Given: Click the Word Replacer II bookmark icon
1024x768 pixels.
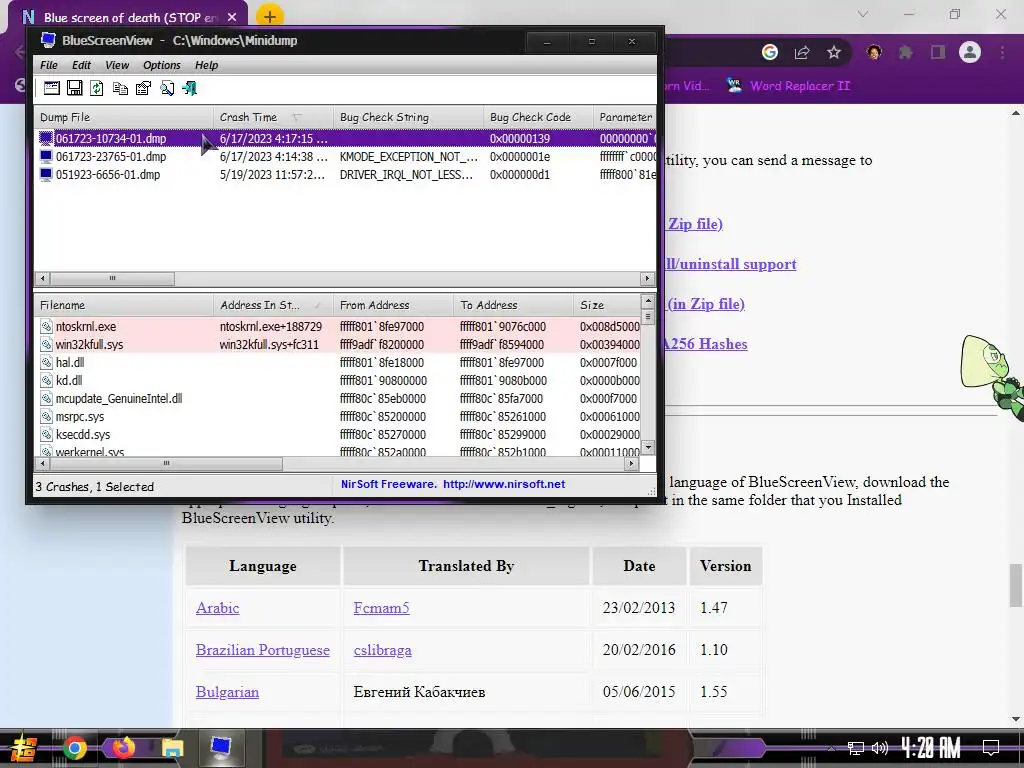Looking at the screenshot, I should point(734,86).
